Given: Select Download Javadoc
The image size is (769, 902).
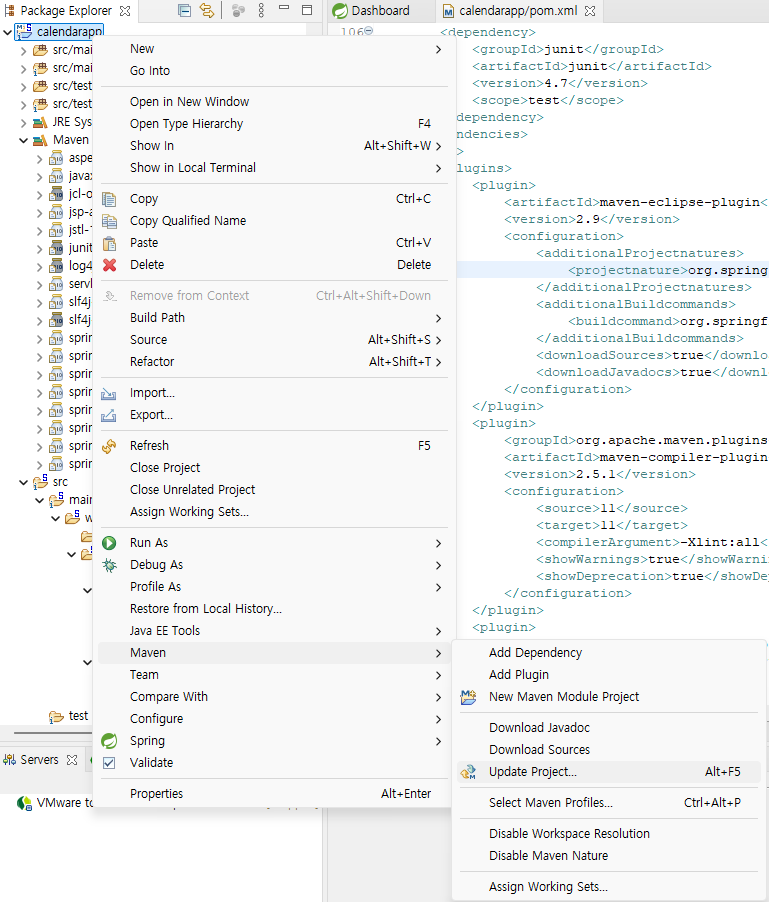Looking at the screenshot, I should click(x=610, y=728).
